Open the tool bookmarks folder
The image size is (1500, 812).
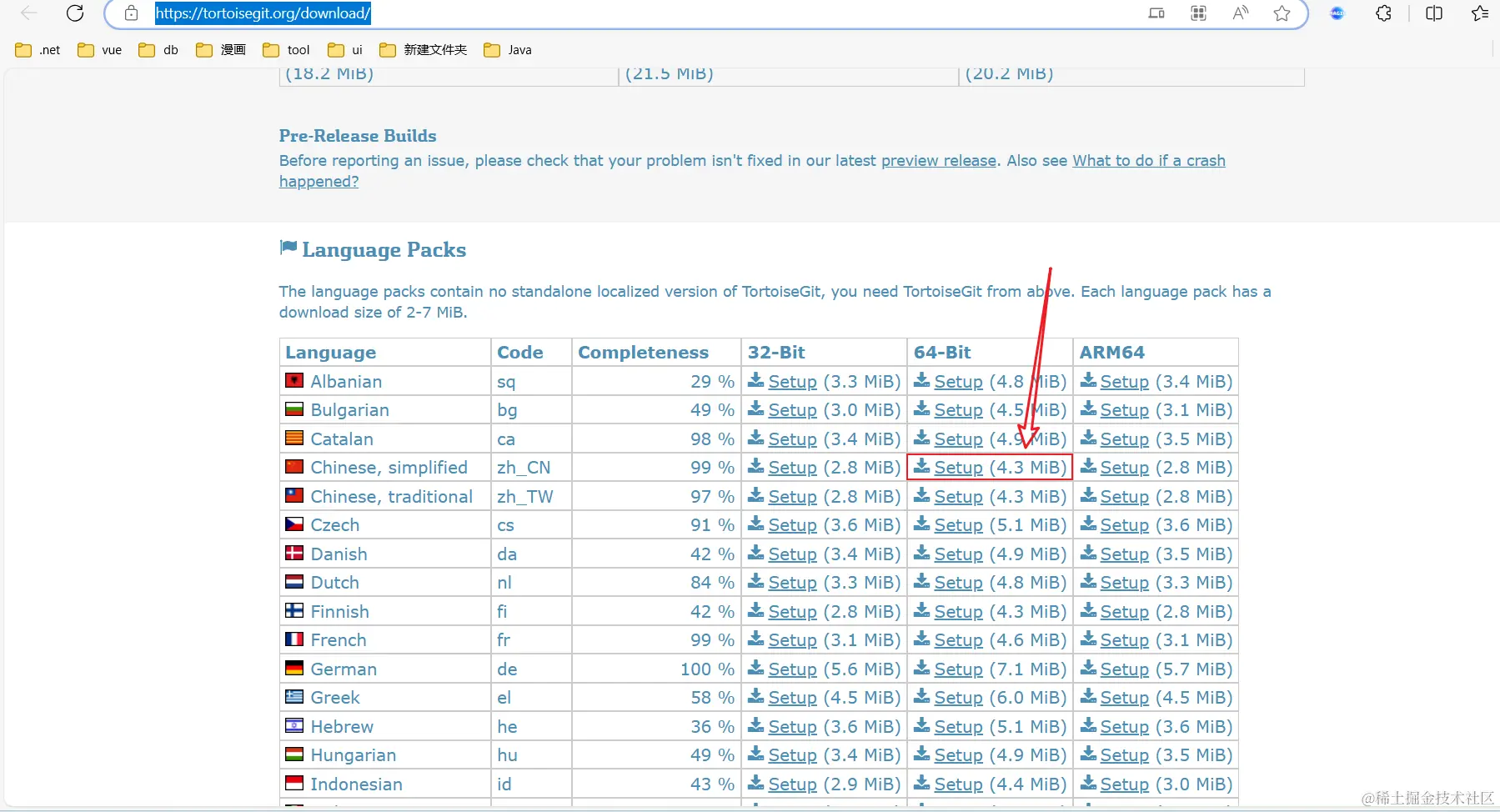(x=286, y=50)
